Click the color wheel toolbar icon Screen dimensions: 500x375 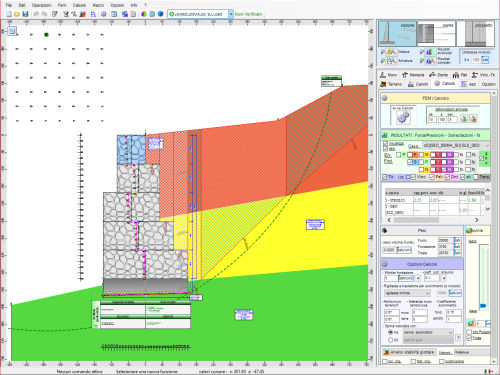[144, 14]
